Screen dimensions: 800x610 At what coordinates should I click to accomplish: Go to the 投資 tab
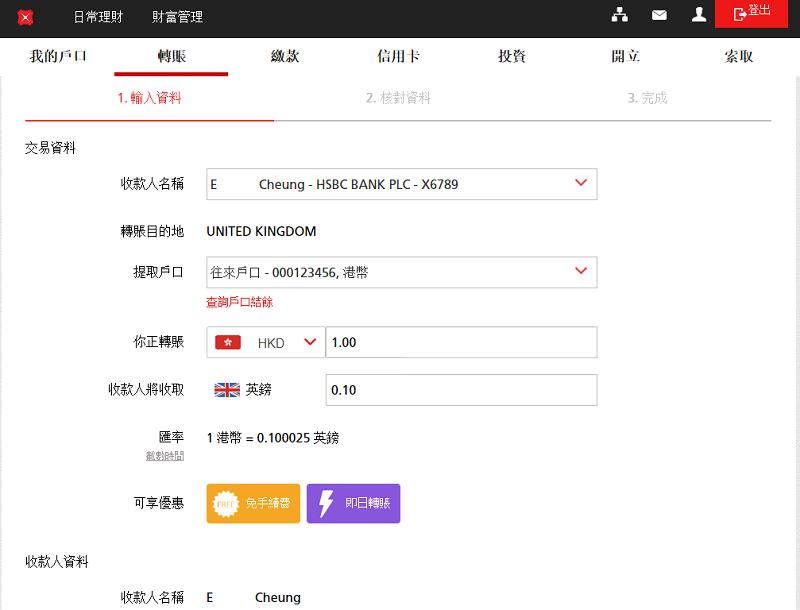tap(512, 56)
